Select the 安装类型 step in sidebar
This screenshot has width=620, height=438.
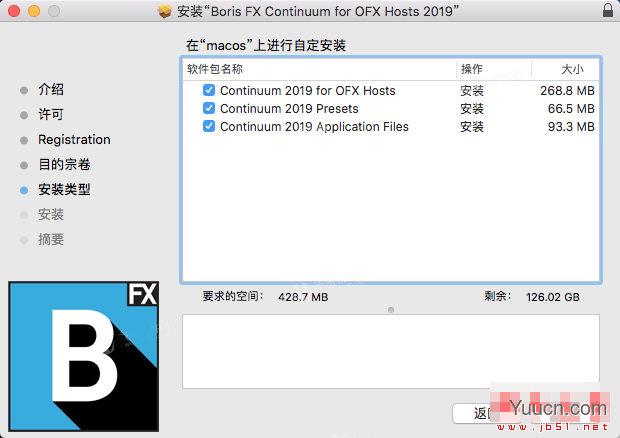click(x=64, y=189)
